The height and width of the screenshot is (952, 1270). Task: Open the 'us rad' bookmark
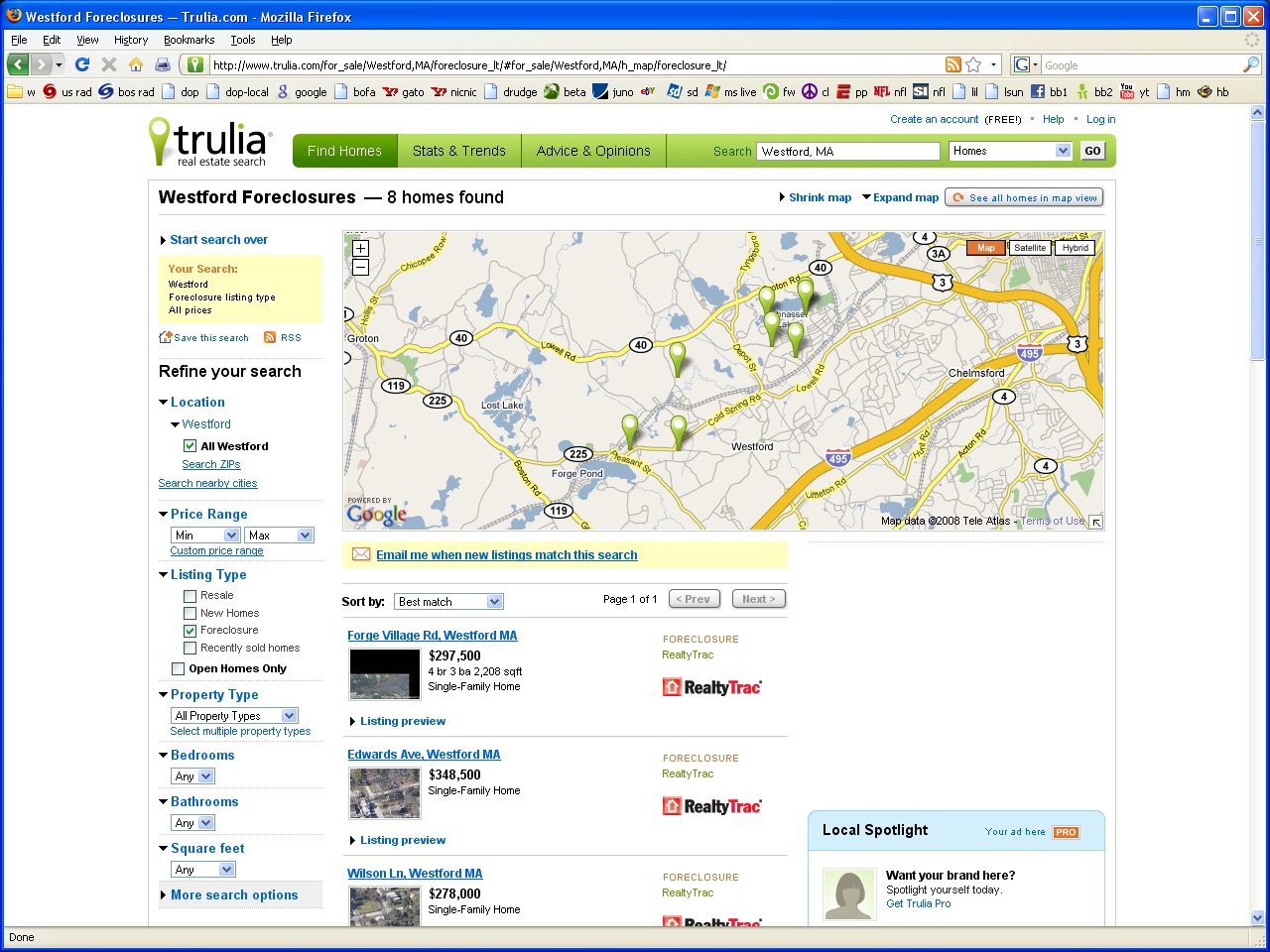(x=67, y=91)
